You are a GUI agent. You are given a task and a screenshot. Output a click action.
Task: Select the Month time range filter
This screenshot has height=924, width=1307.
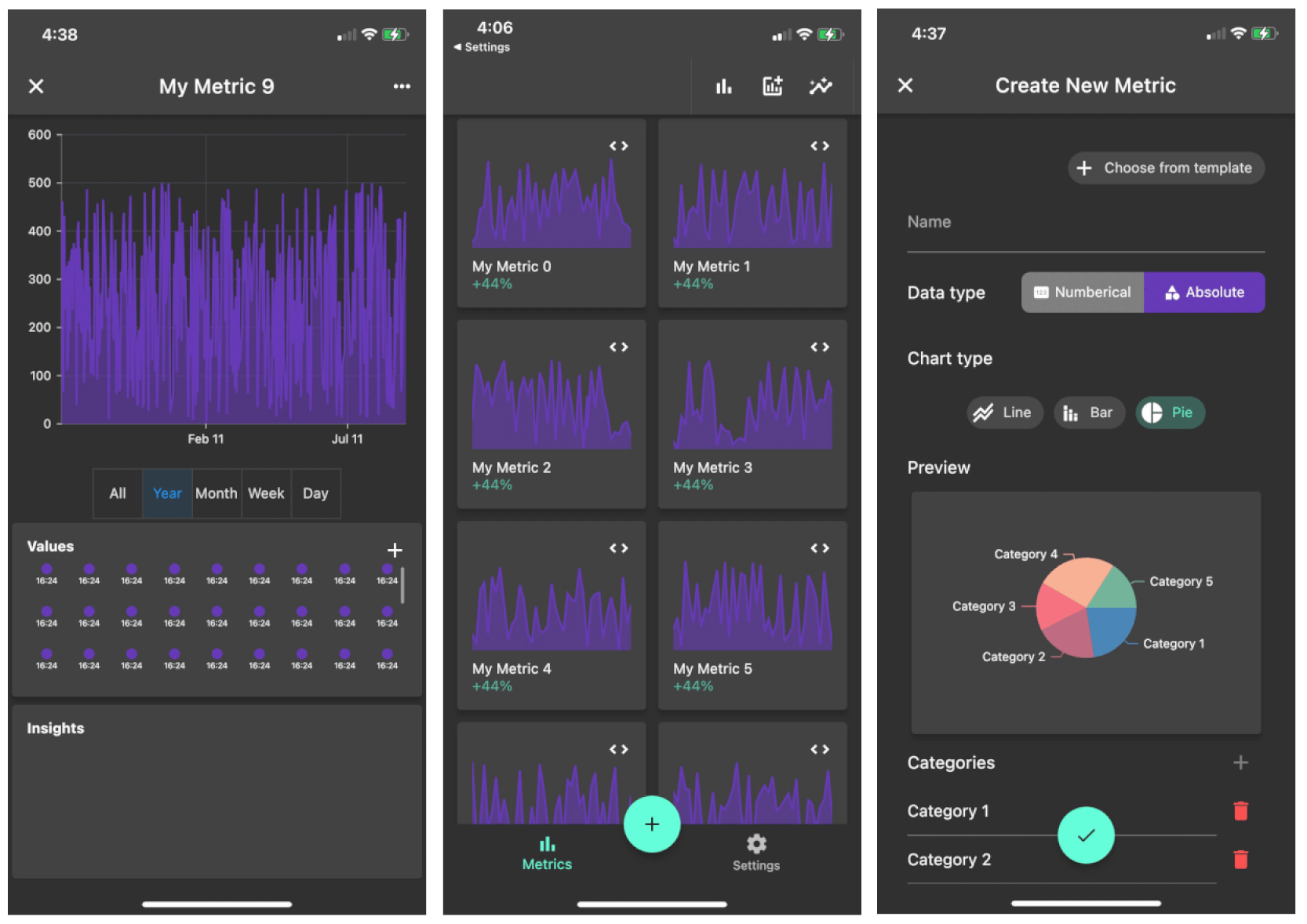[217, 493]
